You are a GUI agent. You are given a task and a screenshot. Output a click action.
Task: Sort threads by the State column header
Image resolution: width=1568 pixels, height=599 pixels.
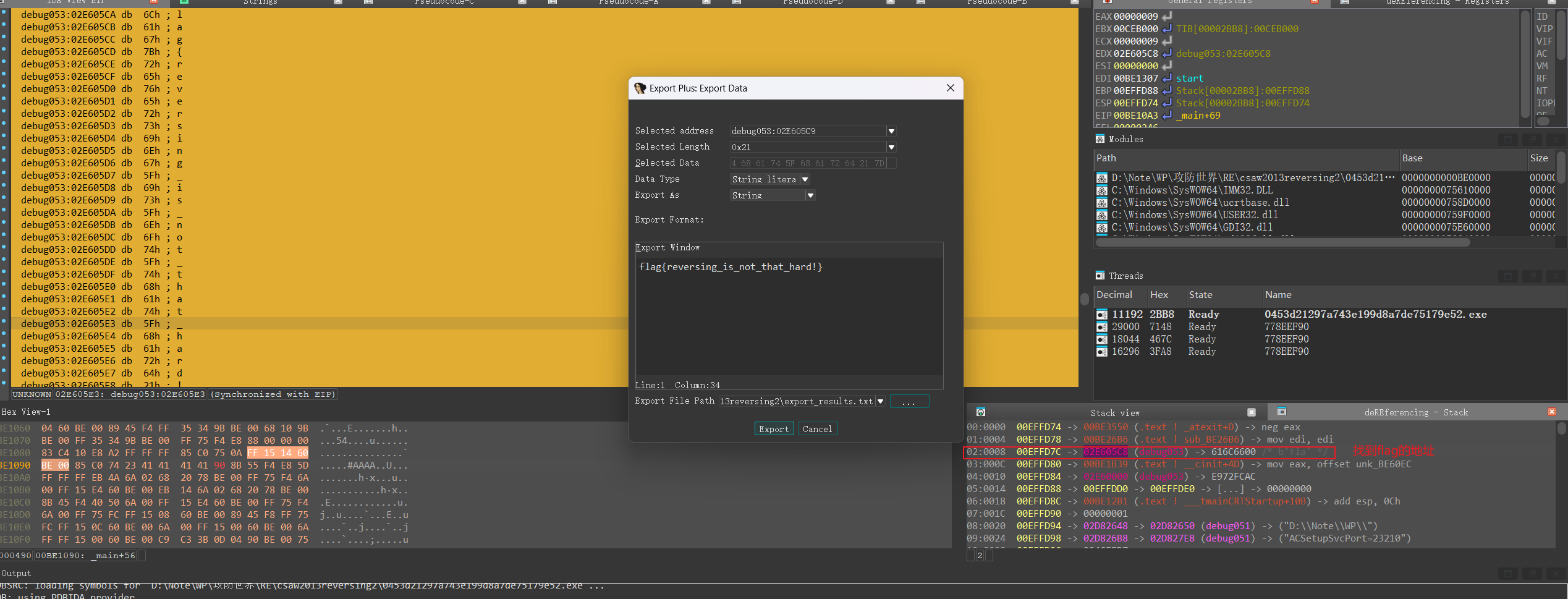pyautogui.click(x=1224, y=295)
